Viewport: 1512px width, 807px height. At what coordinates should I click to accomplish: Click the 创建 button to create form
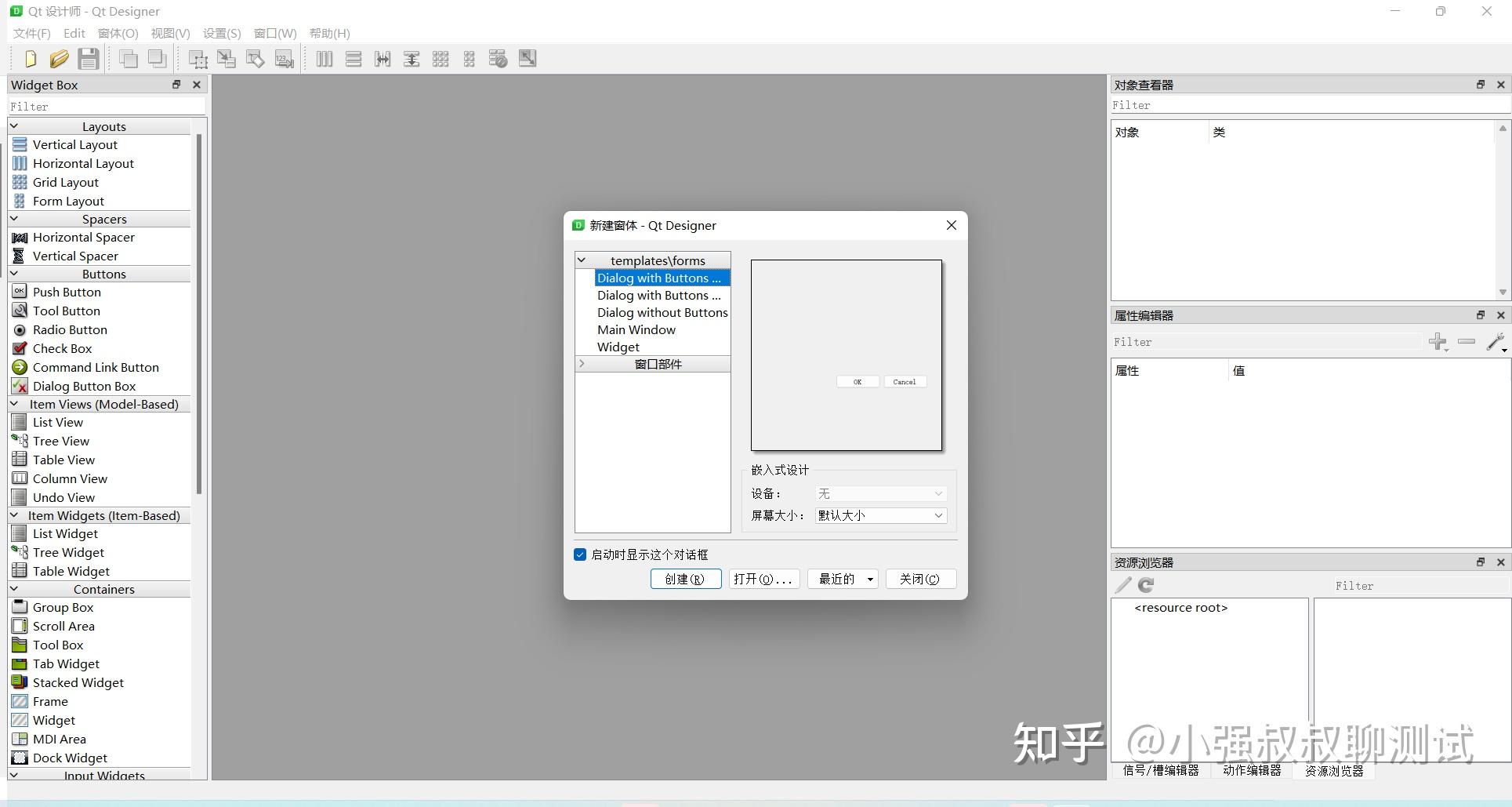click(685, 579)
